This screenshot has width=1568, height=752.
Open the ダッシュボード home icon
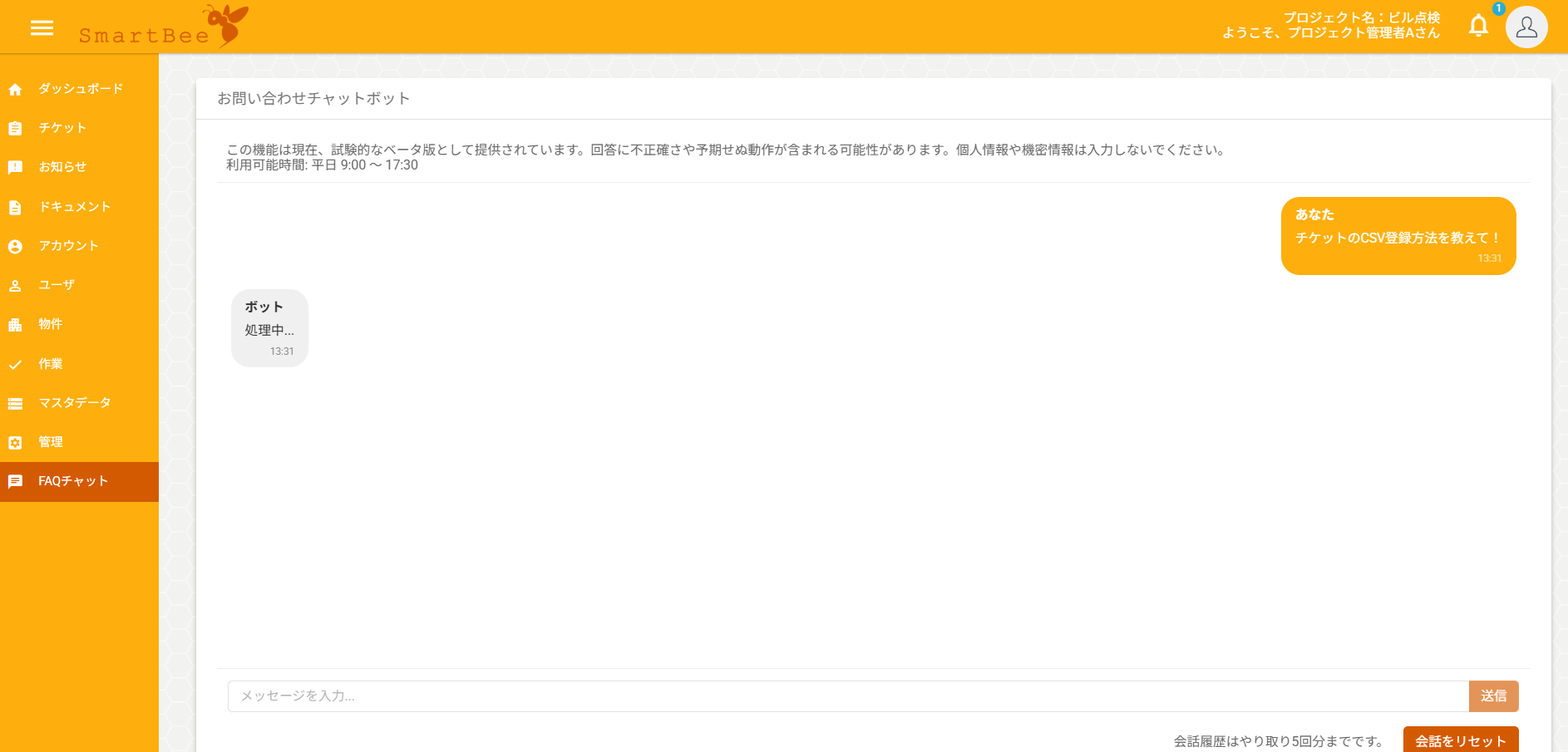[15, 89]
